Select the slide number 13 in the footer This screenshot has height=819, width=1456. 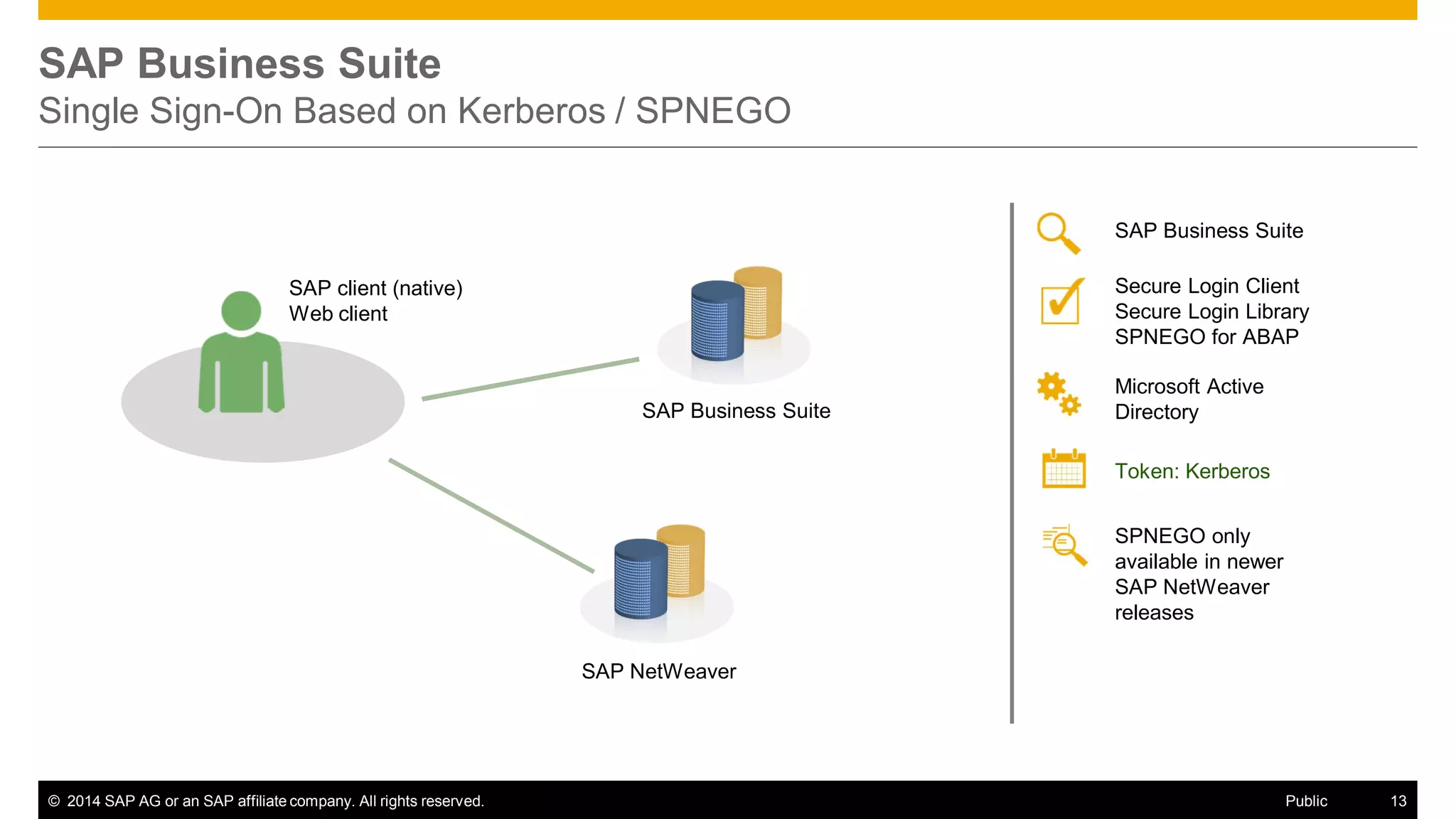point(1398,801)
